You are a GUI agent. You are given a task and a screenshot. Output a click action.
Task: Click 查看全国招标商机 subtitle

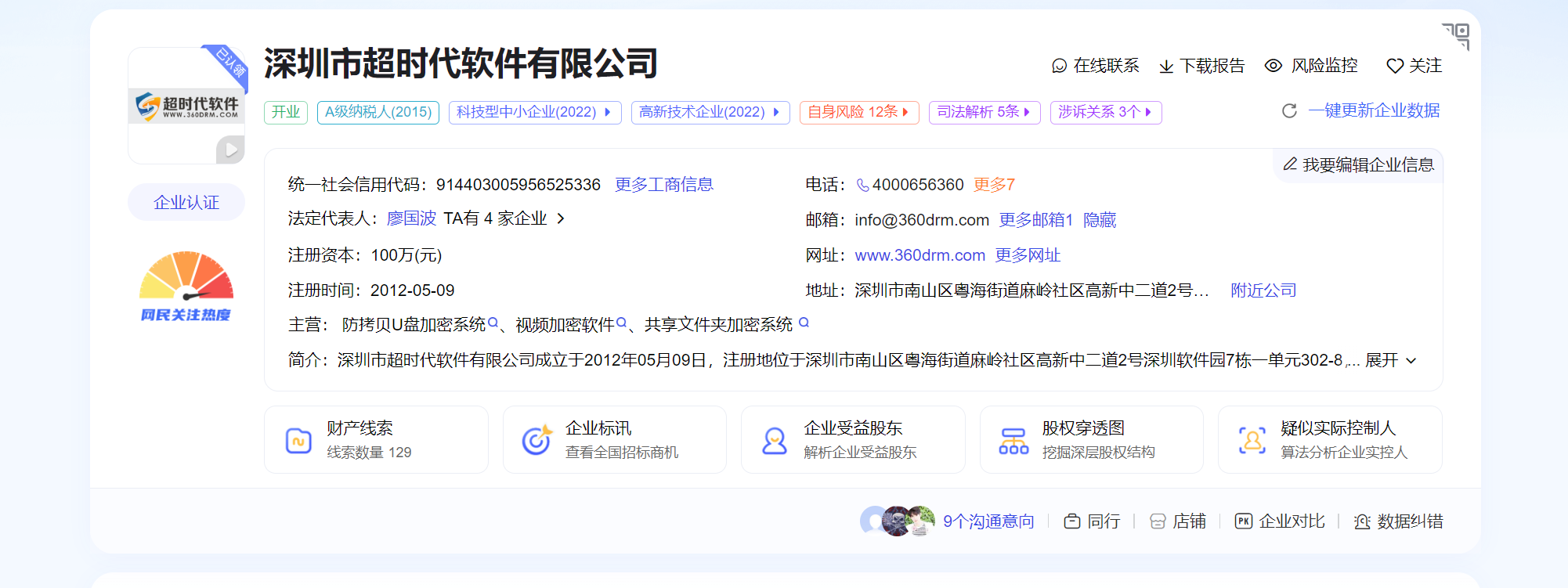(x=622, y=453)
